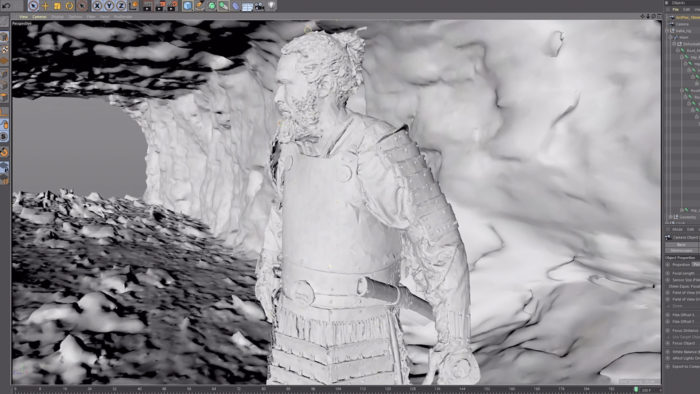
Task: Open Edit Render Settings icon
Action: click(172, 6)
